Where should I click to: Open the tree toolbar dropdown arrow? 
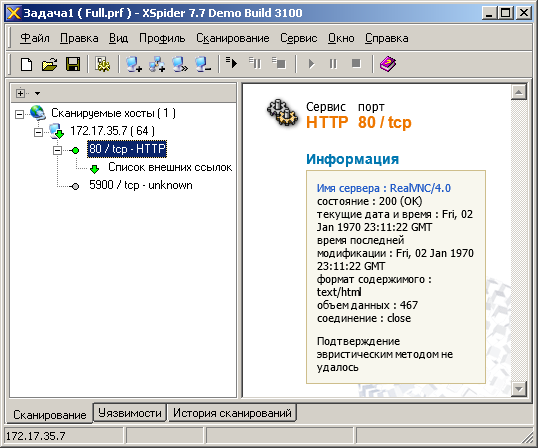pos(37,93)
